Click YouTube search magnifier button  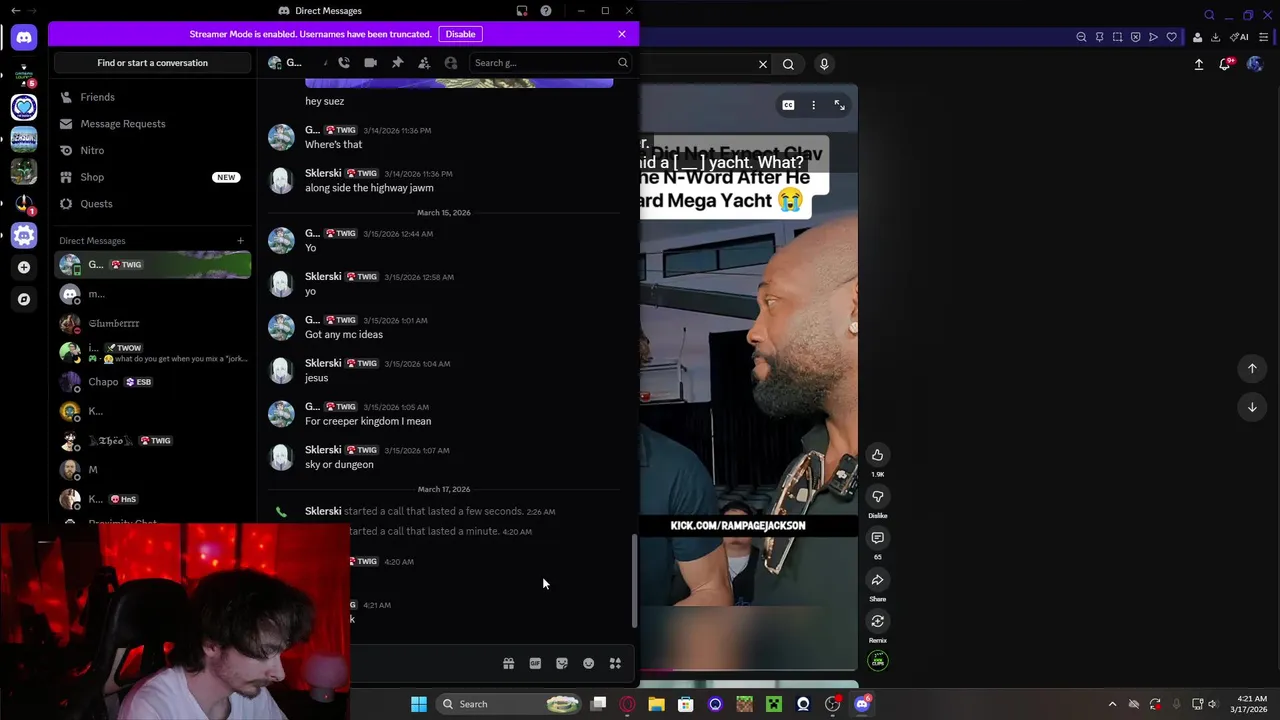[x=789, y=64]
